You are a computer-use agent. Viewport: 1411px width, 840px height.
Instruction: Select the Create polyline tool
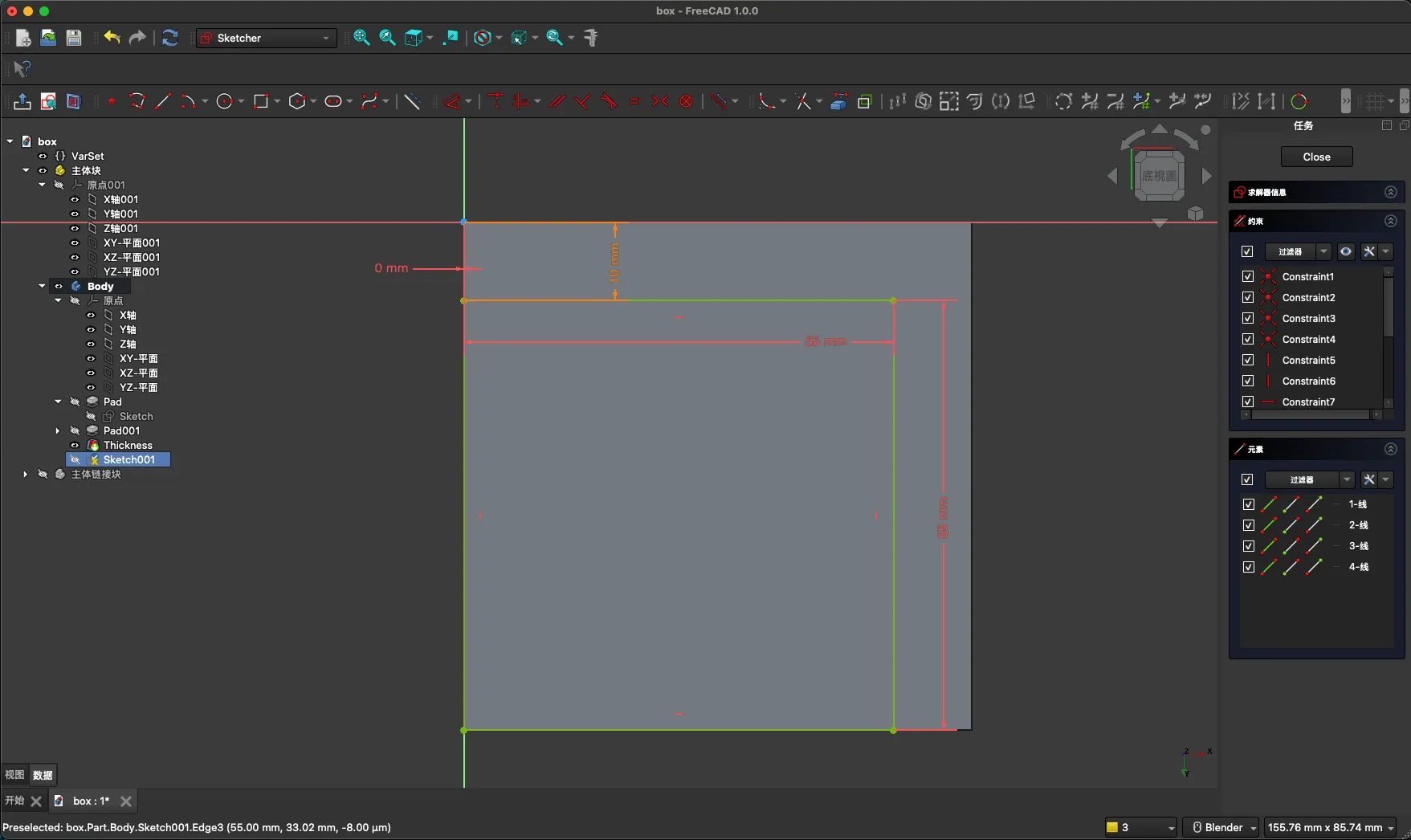pyautogui.click(x=137, y=101)
